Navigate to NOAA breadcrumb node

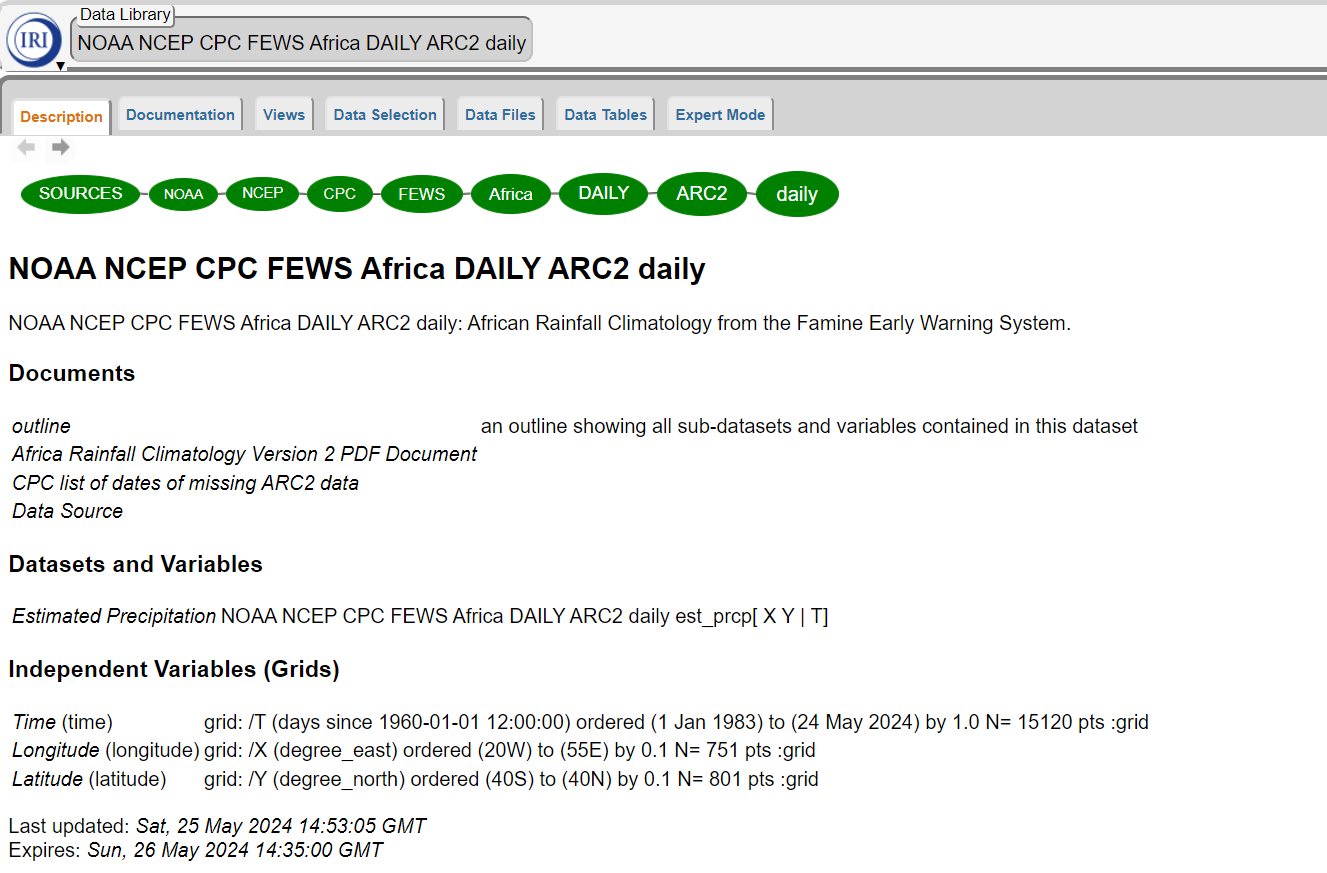(183, 195)
